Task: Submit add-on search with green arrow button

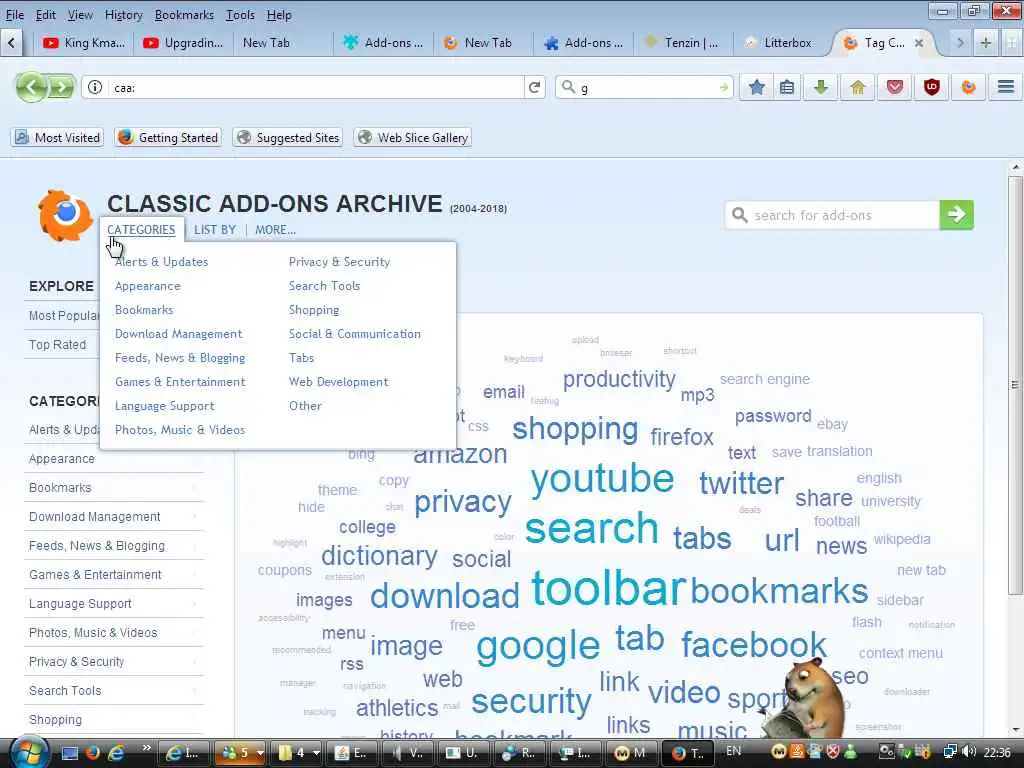Action: point(957,215)
